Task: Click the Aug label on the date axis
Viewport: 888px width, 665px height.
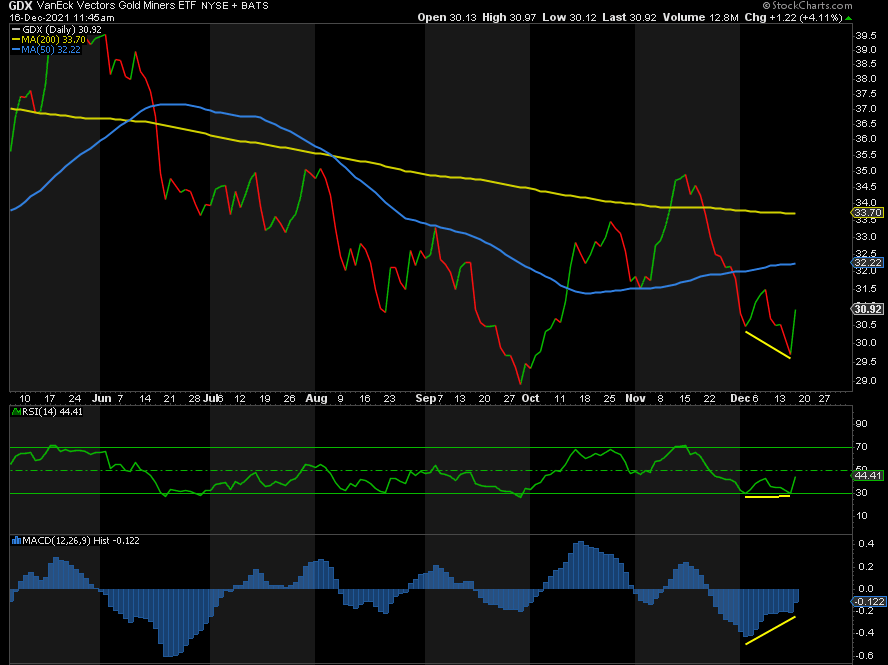Action: point(316,398)
